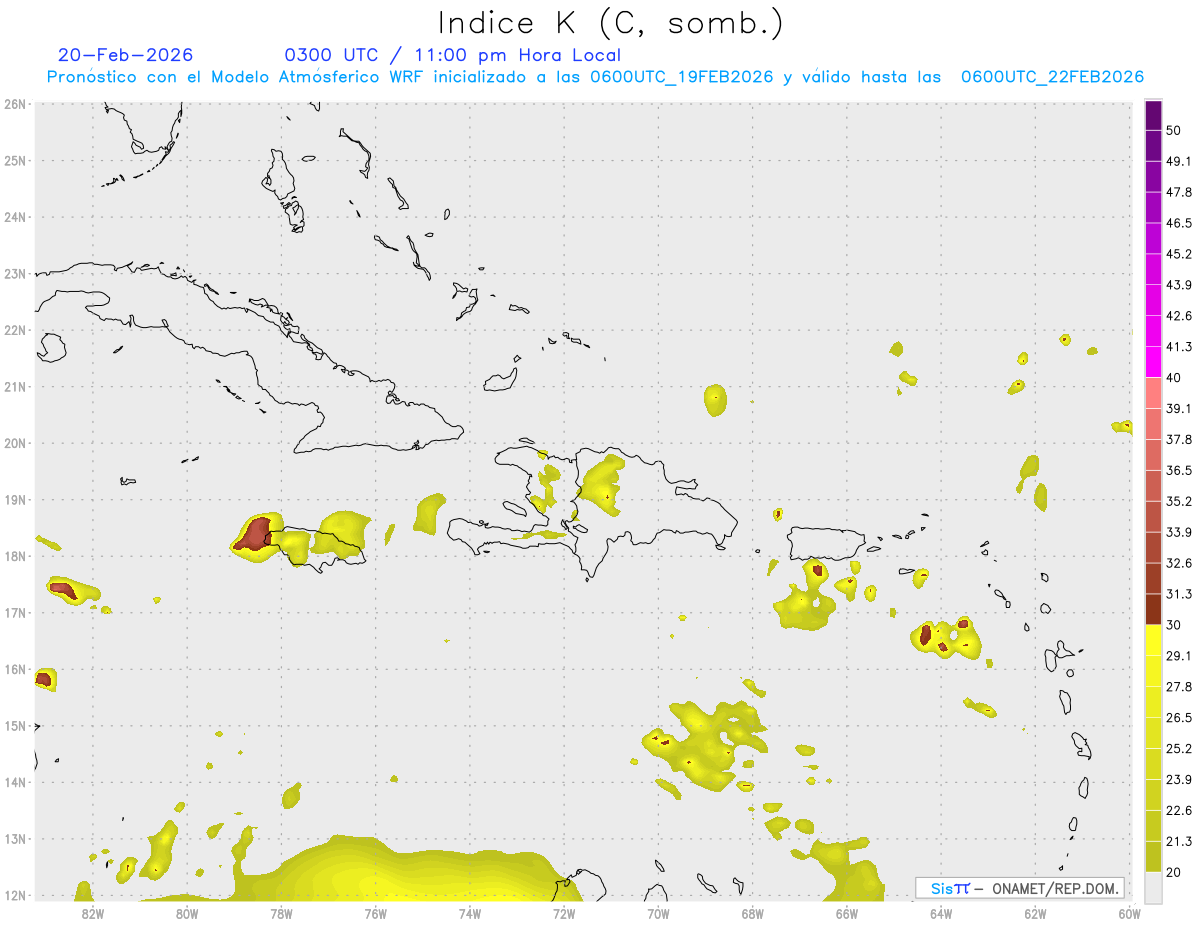Select the latitude axis label "22N"
Screen dimensions: 1200x927
point(14,330)
